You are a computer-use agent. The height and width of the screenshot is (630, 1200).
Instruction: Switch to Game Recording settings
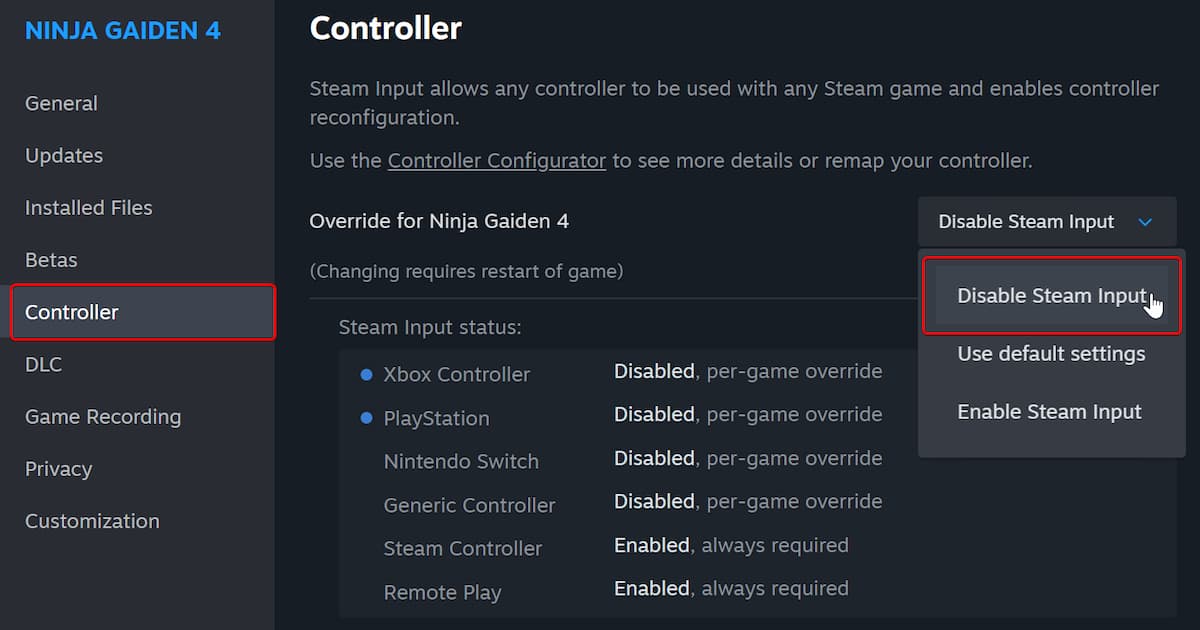pos(103,417)
